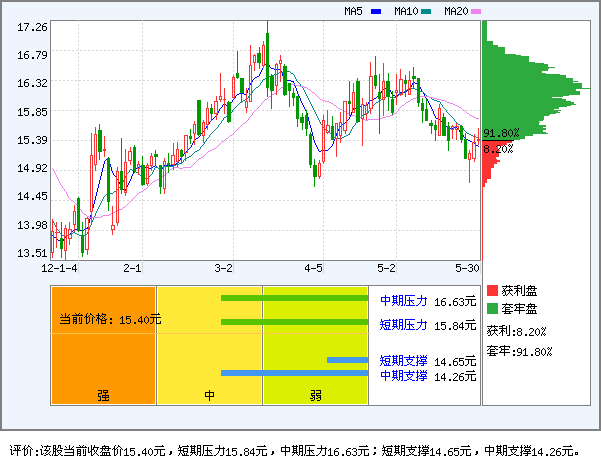Click the MA20 pink legend swatch
601x456 pixels.
[476, 11]
